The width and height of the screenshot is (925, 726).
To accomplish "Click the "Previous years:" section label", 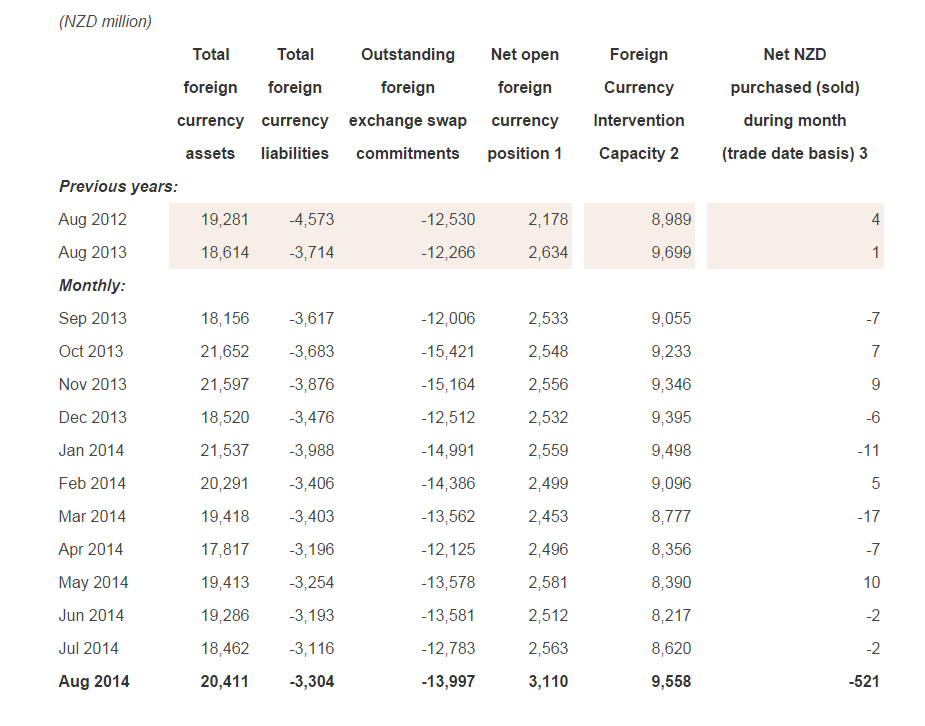I will [x=118, y=186].
